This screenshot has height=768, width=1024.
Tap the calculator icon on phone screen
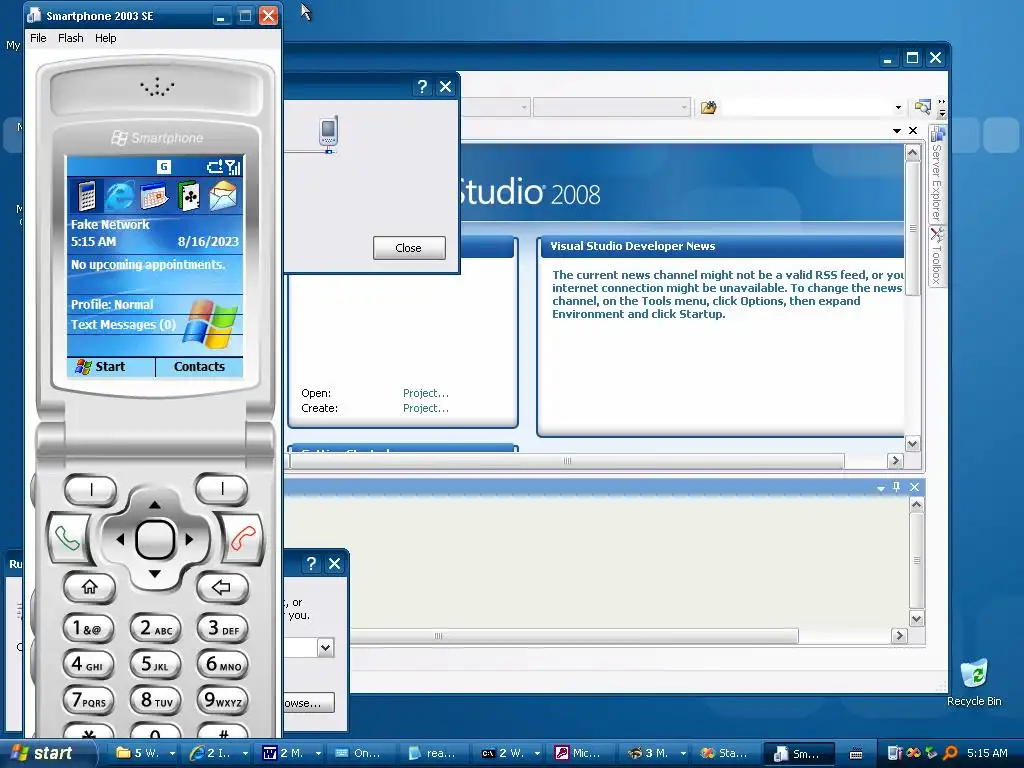[x=86, y=195]
